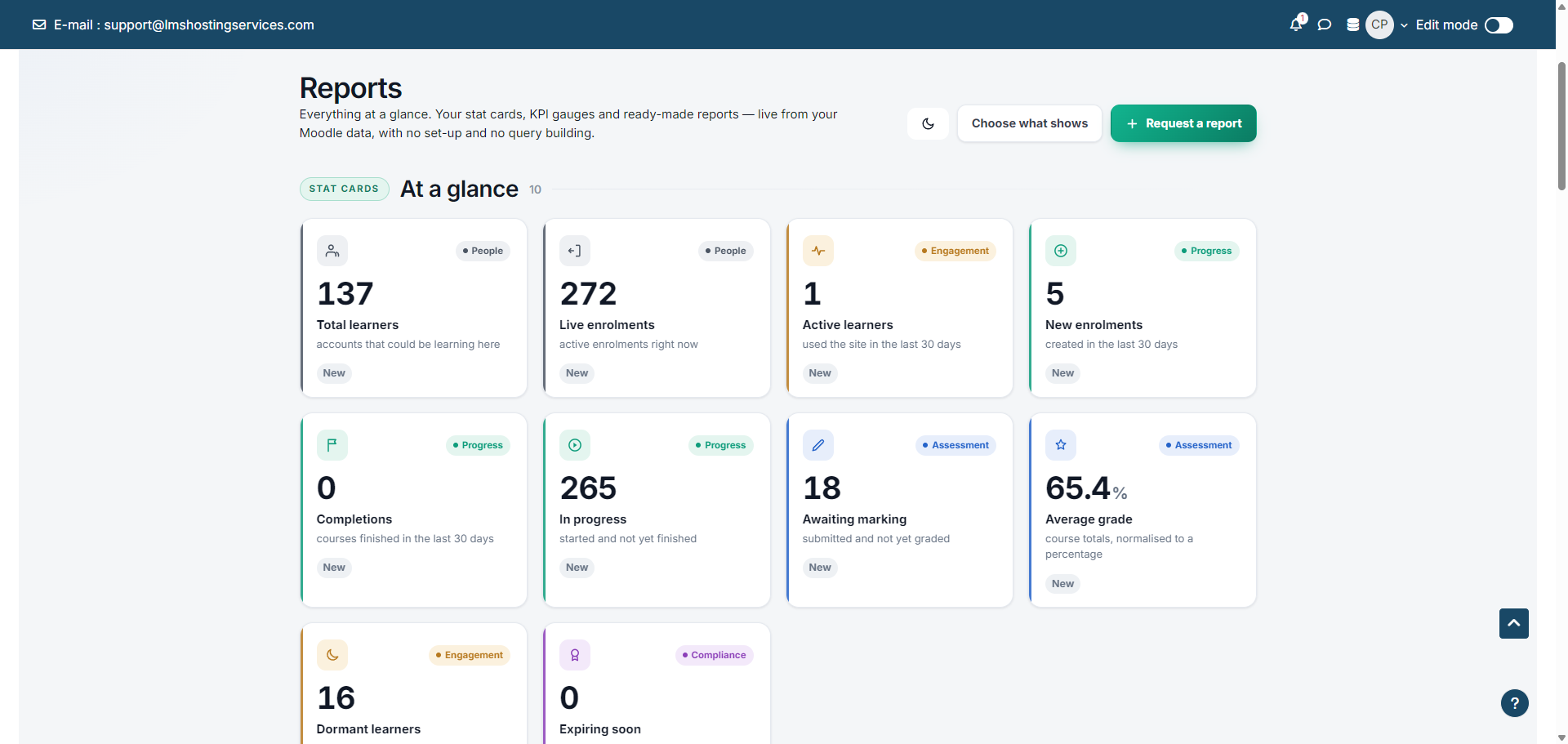Viewport: 1568px width, 744px height.
Task: Open the messages chat bubble icon
Action: click(x=1325, y=25)
